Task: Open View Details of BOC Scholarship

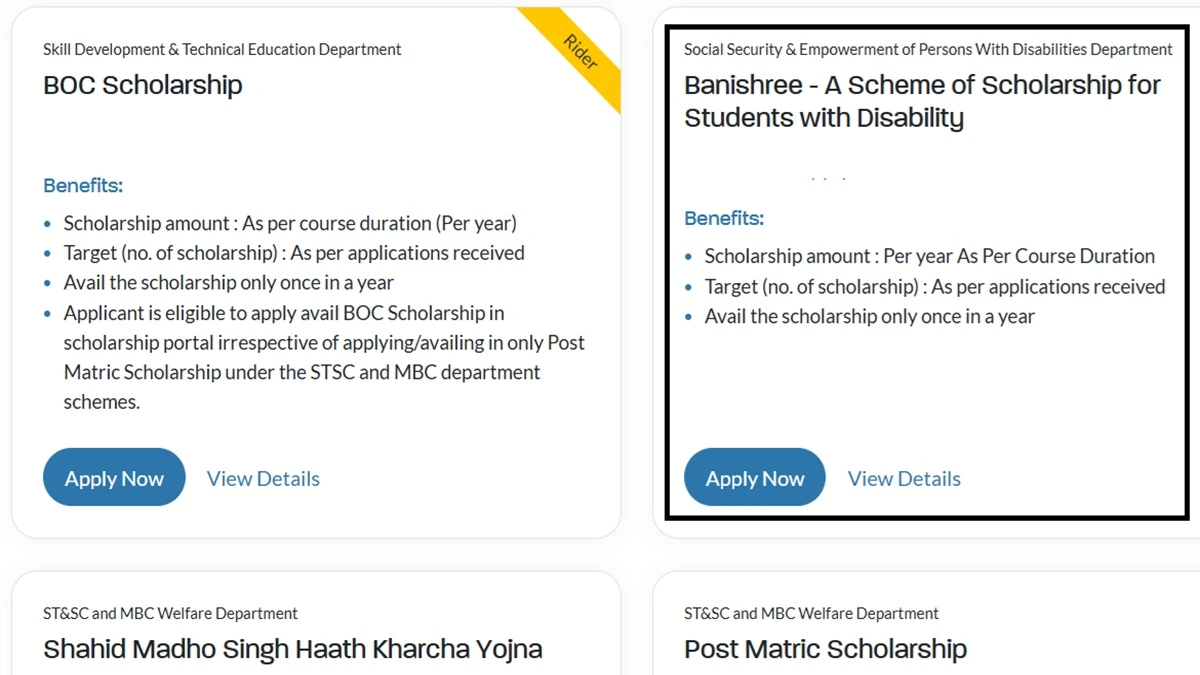Action: point(263,478)
